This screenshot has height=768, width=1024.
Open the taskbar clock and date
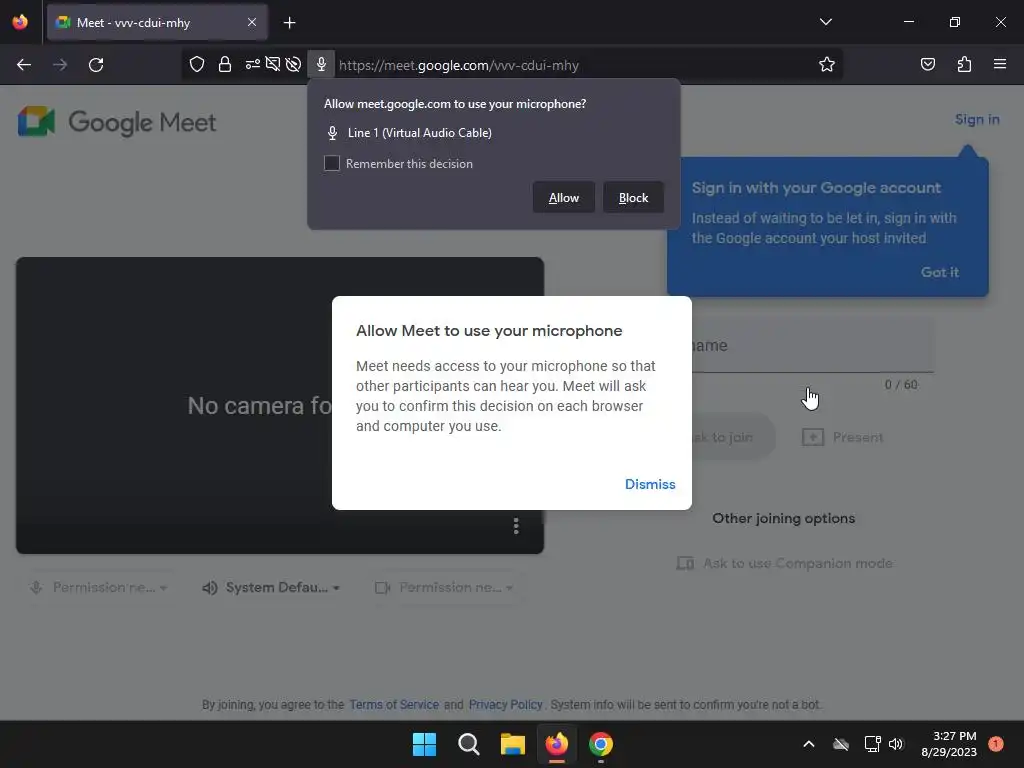tap(948, 744)
